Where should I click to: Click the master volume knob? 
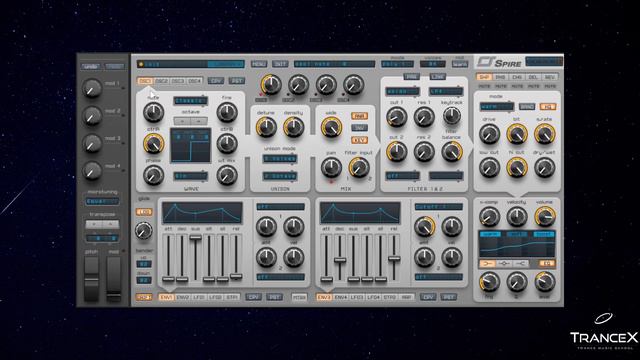coord(545,216)
